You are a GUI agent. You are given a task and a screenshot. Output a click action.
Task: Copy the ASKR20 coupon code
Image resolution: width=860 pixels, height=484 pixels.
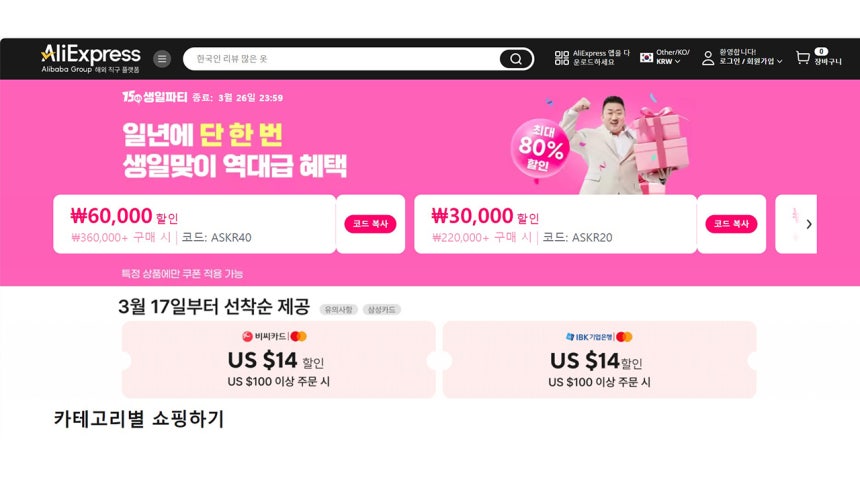(x=731, y=224)
